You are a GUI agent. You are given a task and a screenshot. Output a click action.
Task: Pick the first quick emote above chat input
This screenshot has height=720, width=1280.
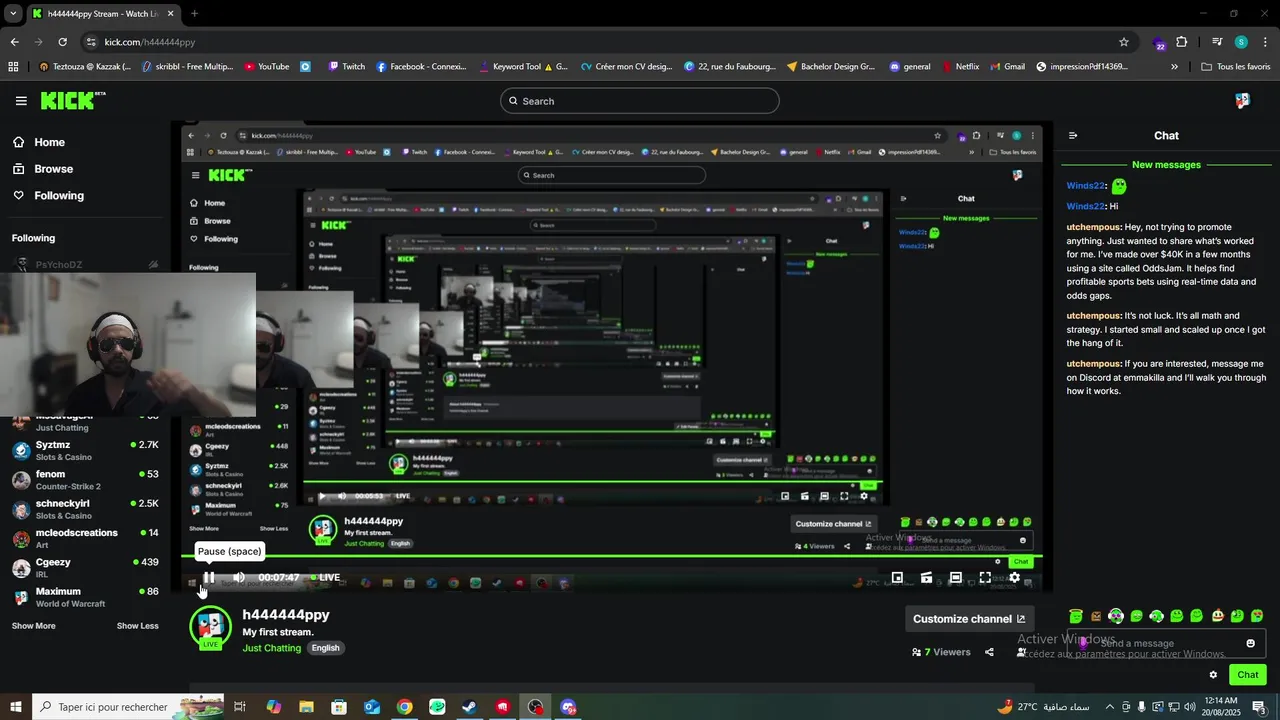[1076, 616]
